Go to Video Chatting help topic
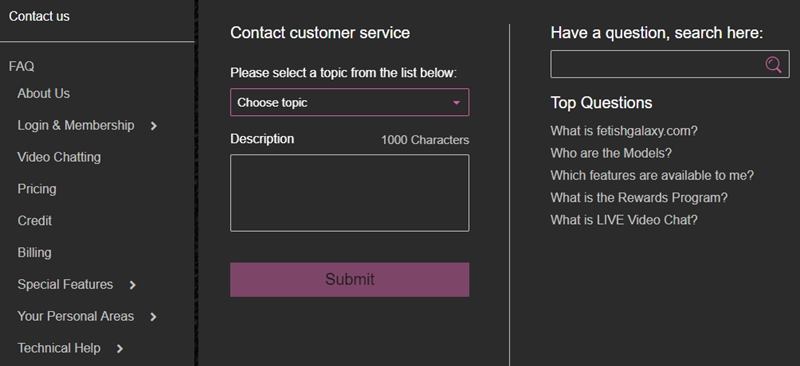 pos(59,157)
